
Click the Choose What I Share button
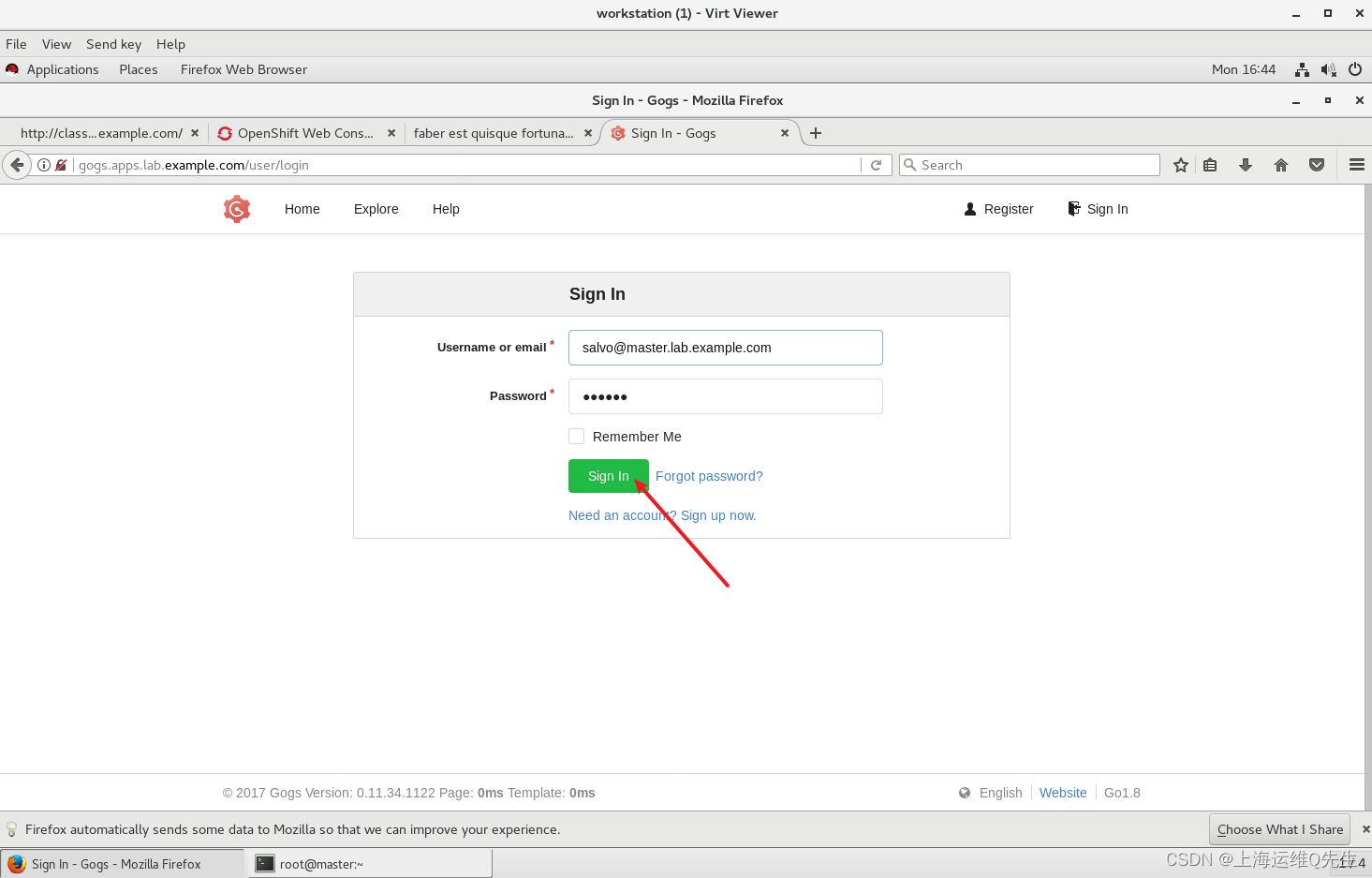[x=1280, y=829]
